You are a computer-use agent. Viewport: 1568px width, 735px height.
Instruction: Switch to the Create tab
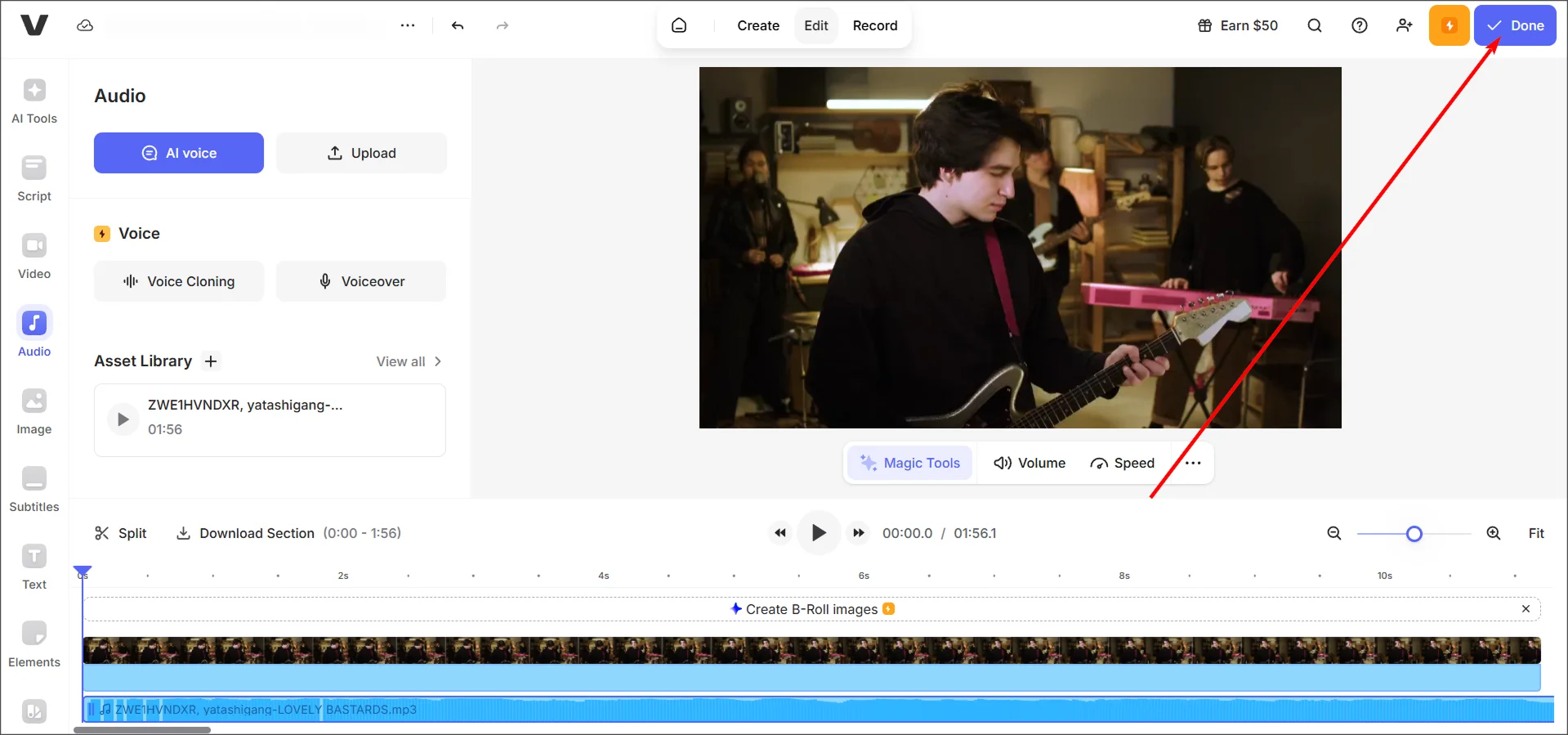[757, 26]
